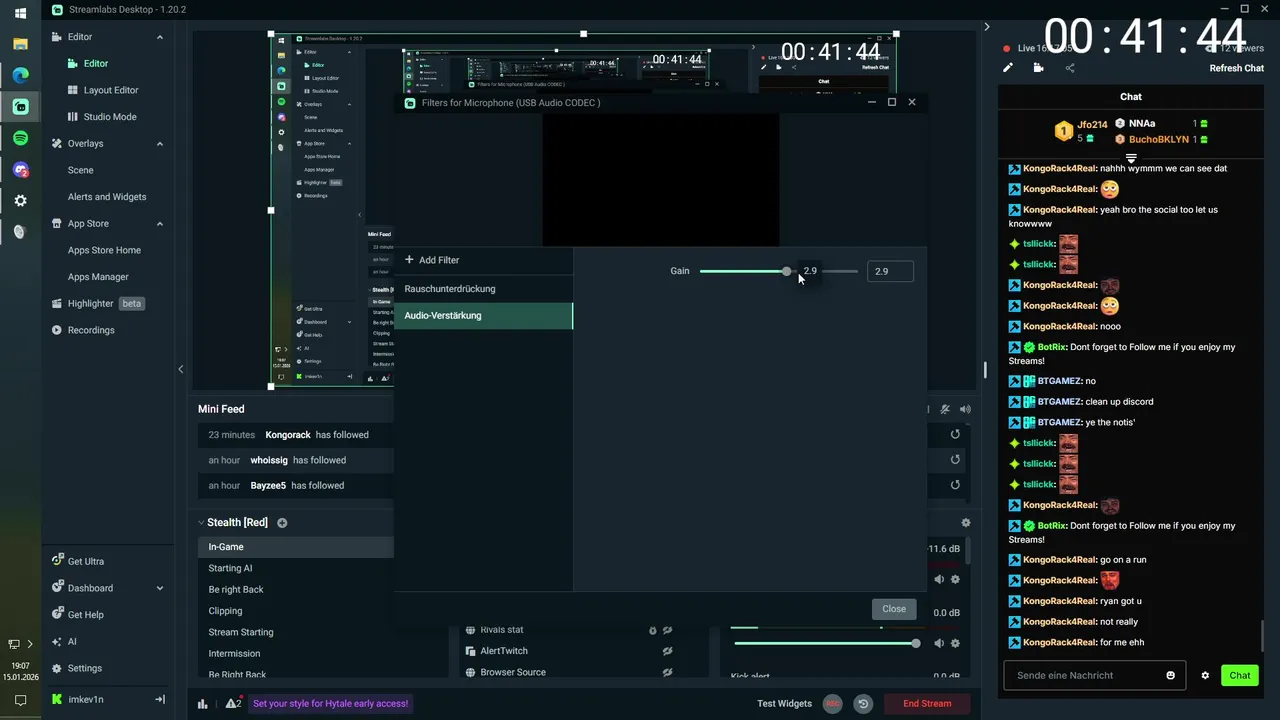Screen dimensions: 1280x720
Task: Click the Get Ultra icon
Action: 58,561
